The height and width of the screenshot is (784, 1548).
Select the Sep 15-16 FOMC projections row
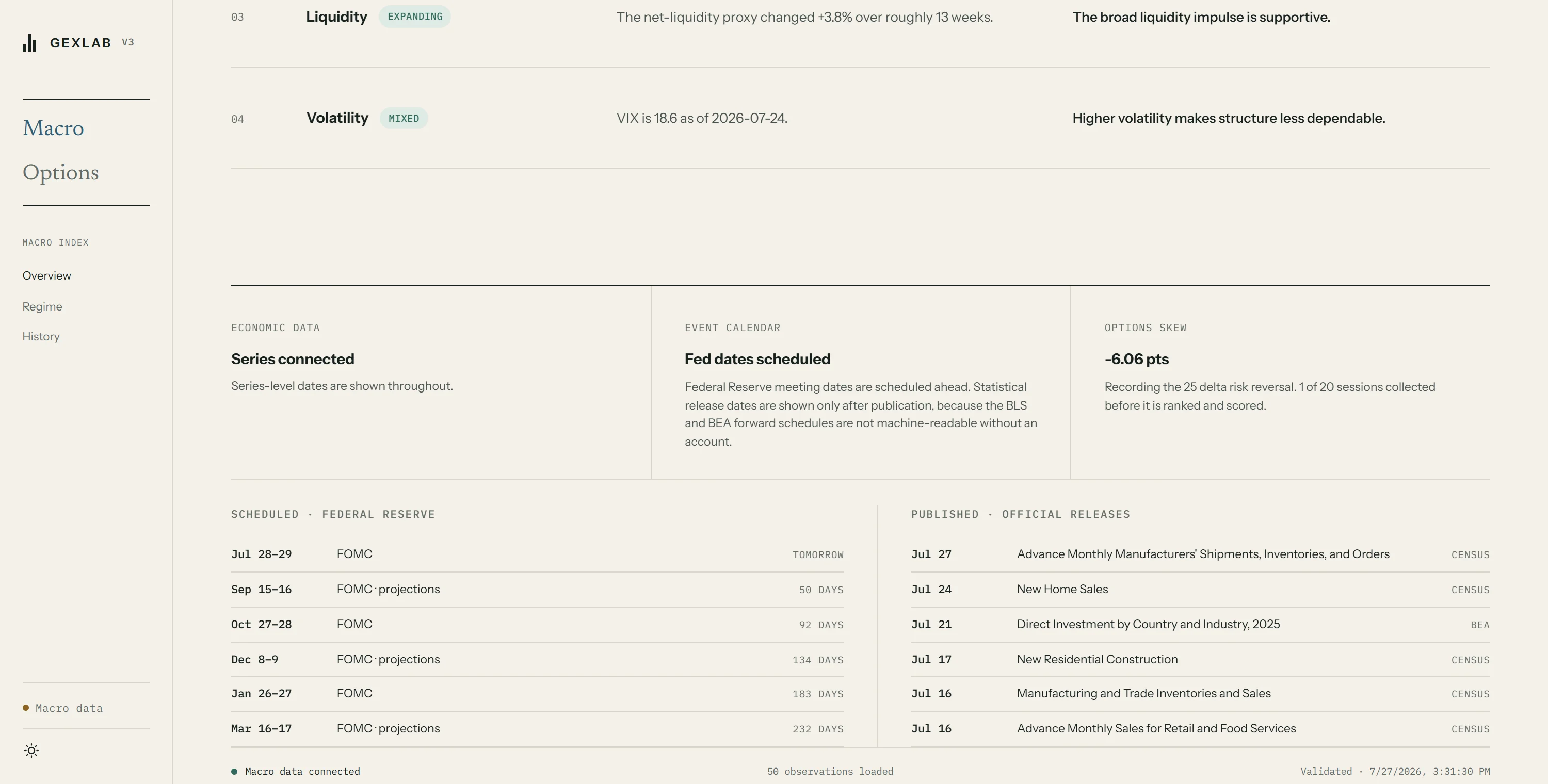point(537,590)
